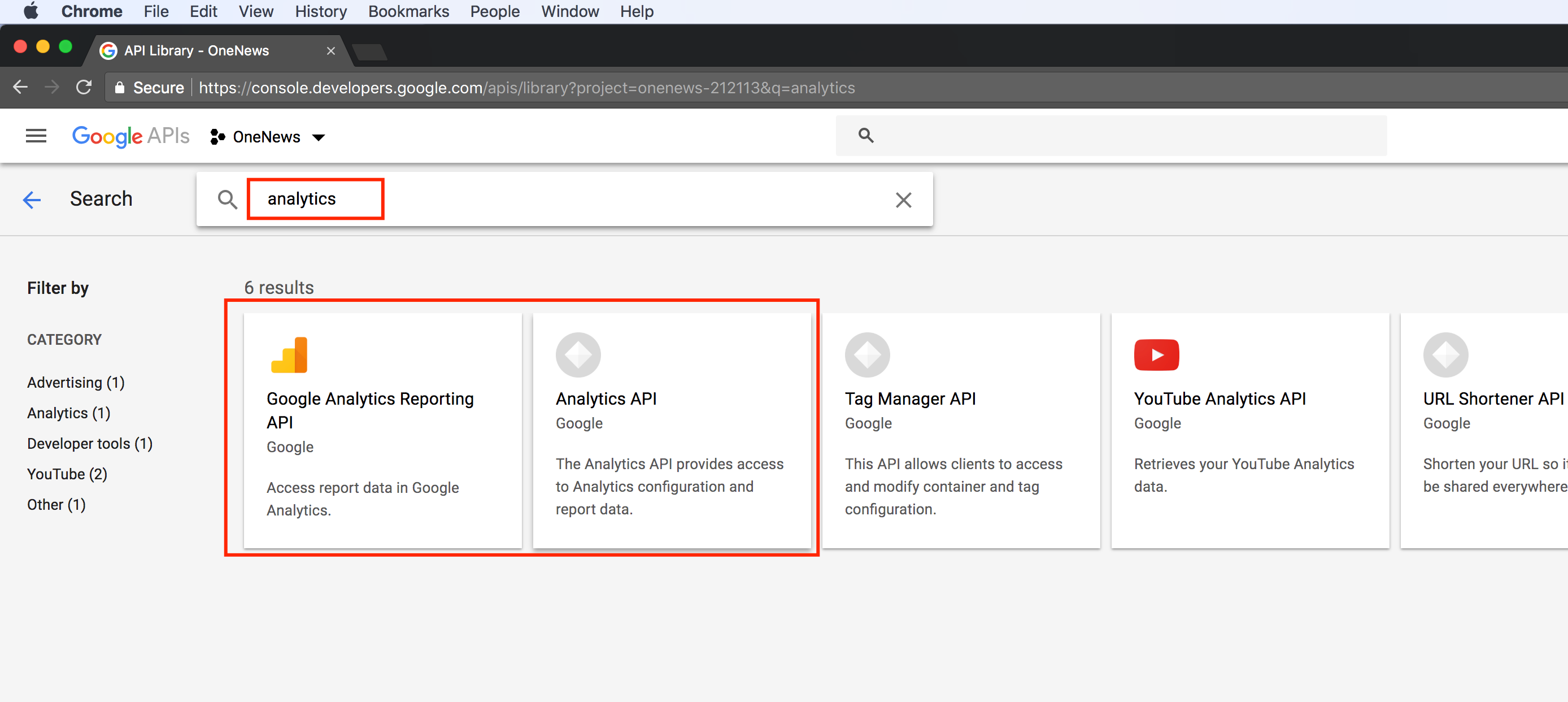The width and height of the screenshot is (1568, 702).
Task: Click the Google Analytics Reporting API logo
Action: (289, 355)
